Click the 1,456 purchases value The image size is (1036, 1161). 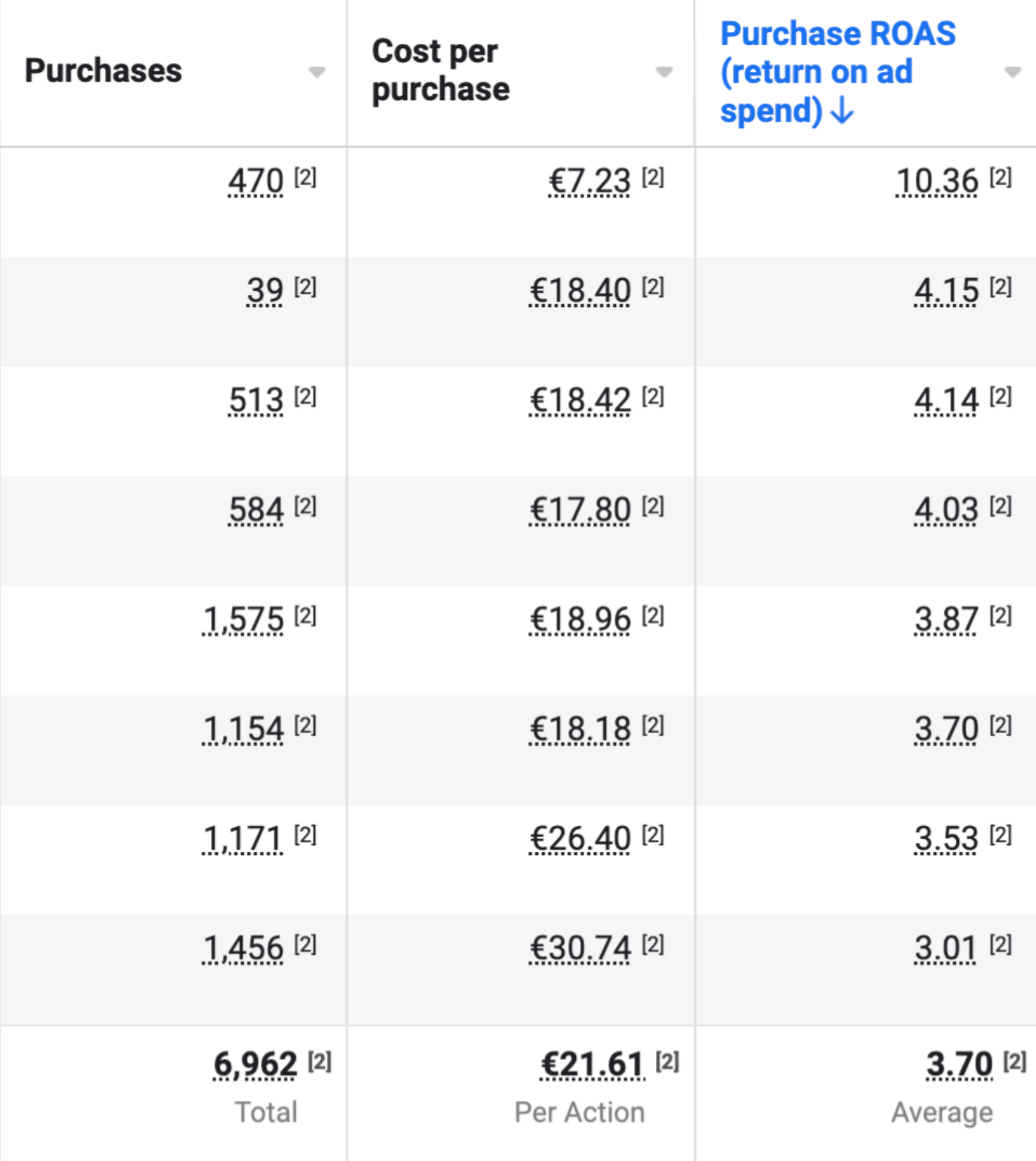click(243, 948)
